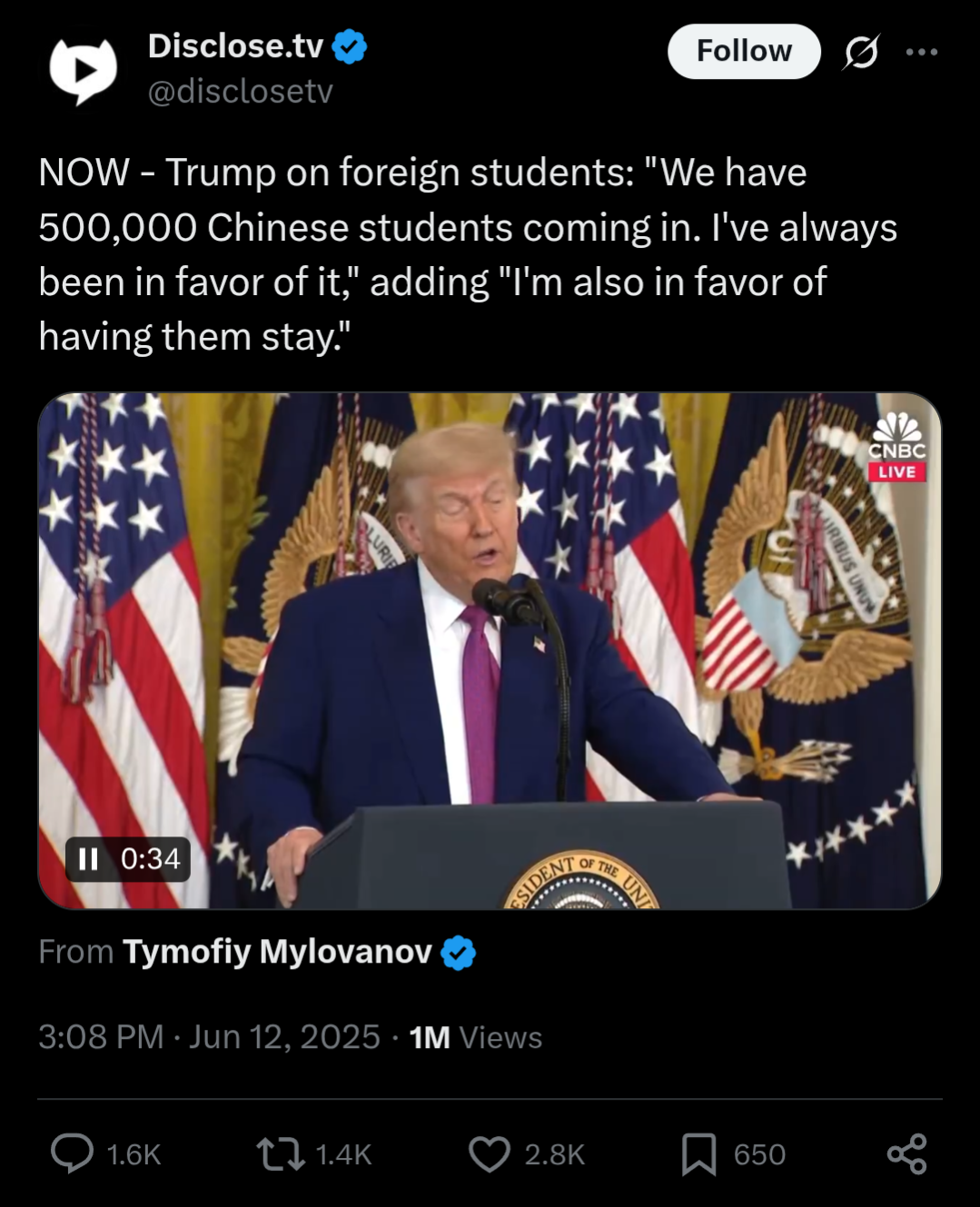The image size is (980, 1207).
Task: Click the Disclose.tv display name
Action: click(x=235, y=45)
